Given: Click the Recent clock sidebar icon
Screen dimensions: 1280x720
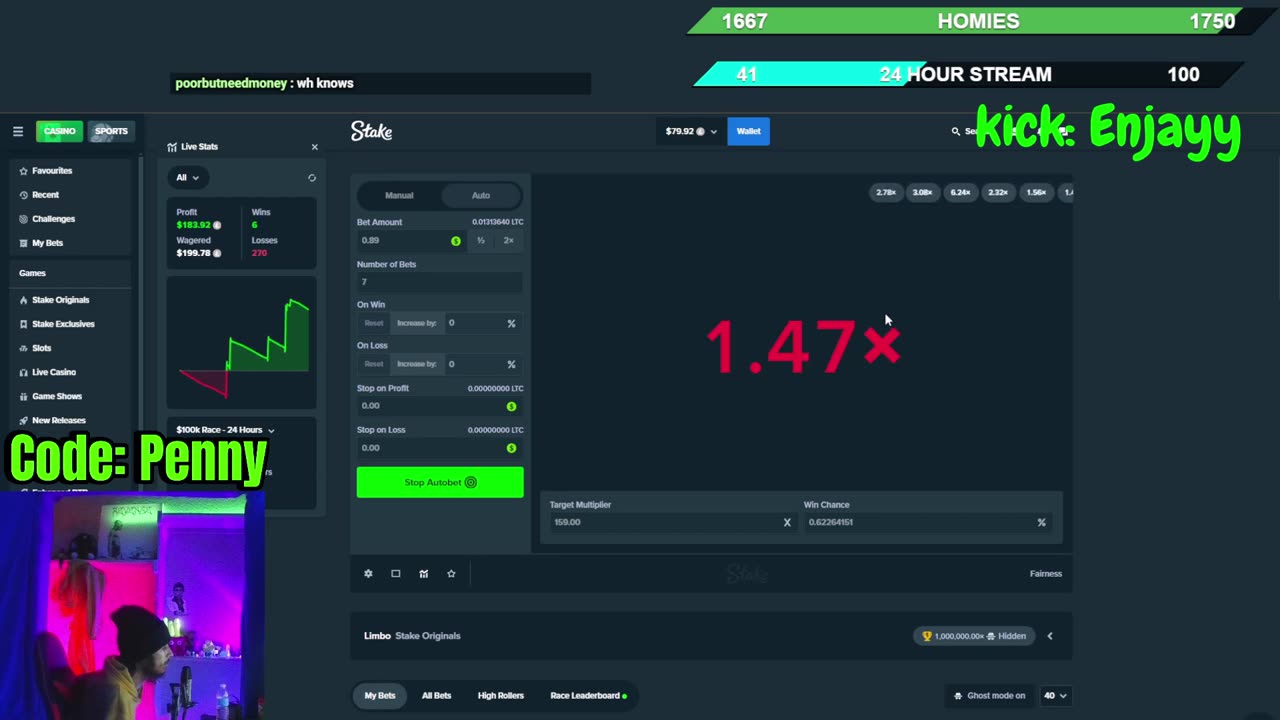Looking at the screenshot, I should point(24,195).
